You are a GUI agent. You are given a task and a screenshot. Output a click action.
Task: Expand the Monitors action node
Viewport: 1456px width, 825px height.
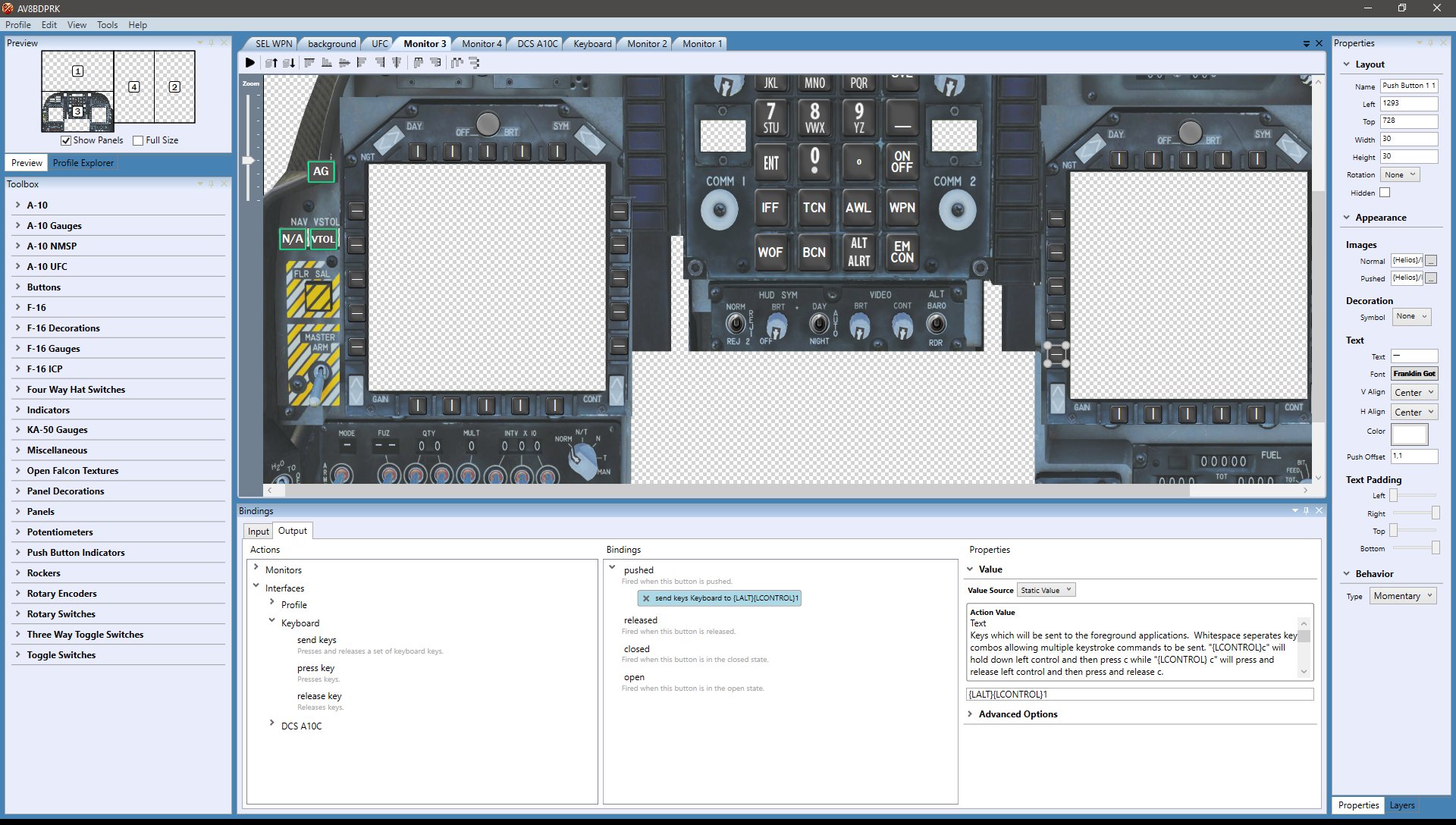(x=256, y=567)
